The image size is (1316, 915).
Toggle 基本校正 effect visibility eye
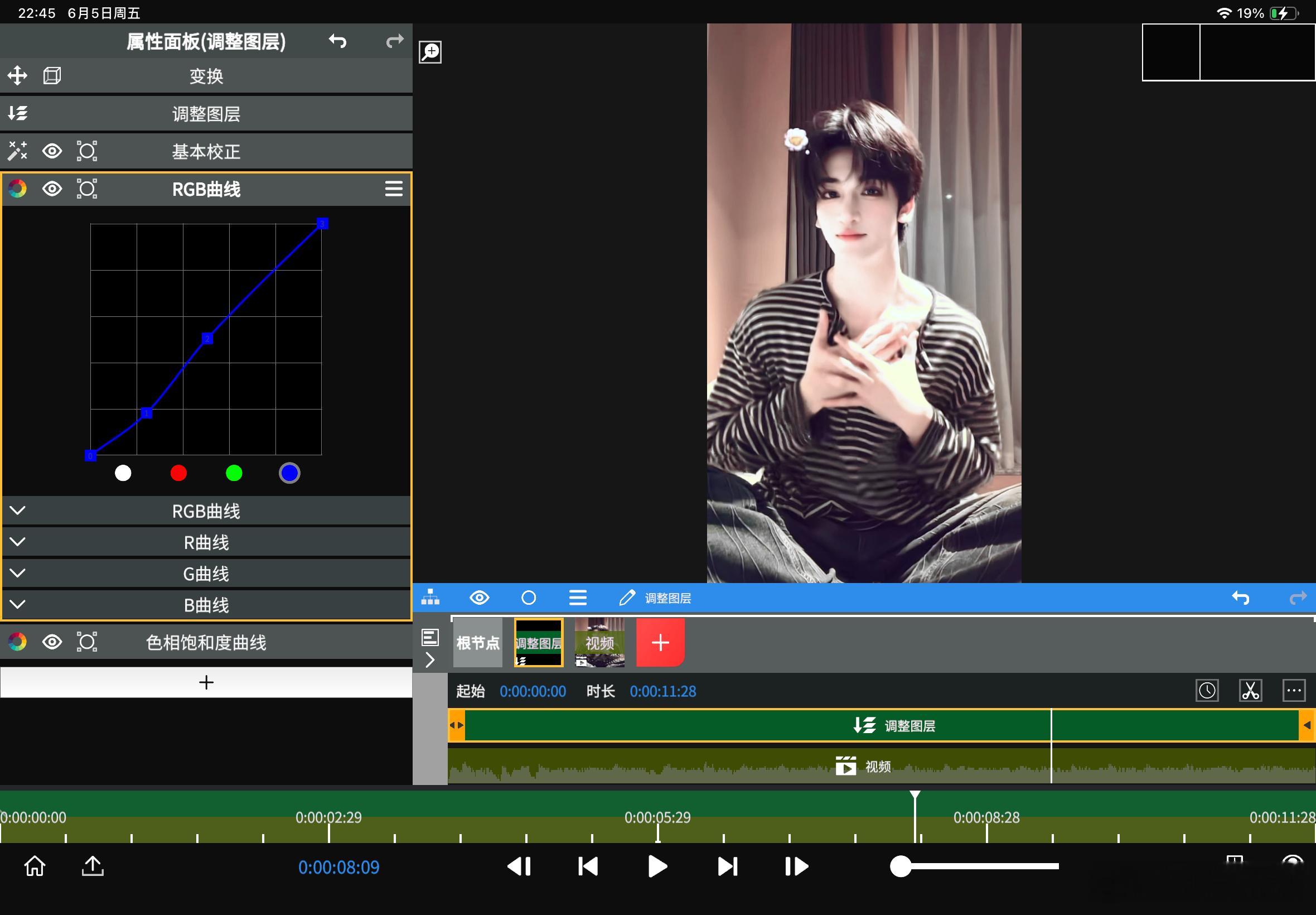coord(52,151)
